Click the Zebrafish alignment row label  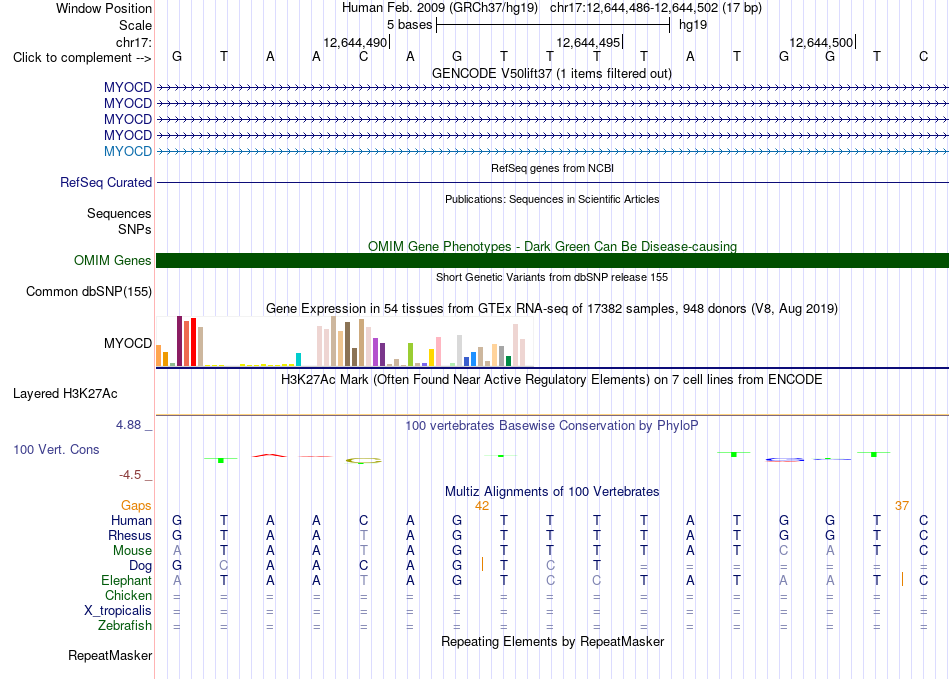coord(125,625)
